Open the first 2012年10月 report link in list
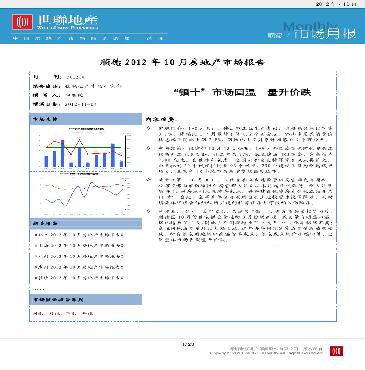The image size is (365, 370). 79,235
